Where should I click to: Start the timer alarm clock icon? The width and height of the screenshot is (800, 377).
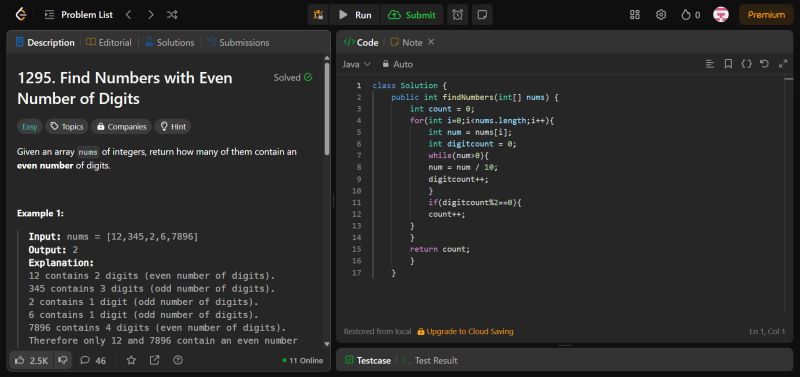coord(458,15)
